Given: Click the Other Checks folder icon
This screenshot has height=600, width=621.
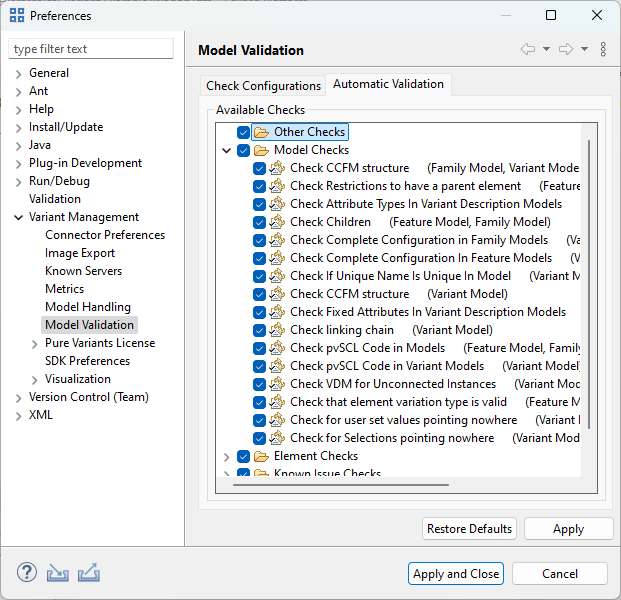Looking at the screenshot, I should pyautogui.click(x=262, y=132).
